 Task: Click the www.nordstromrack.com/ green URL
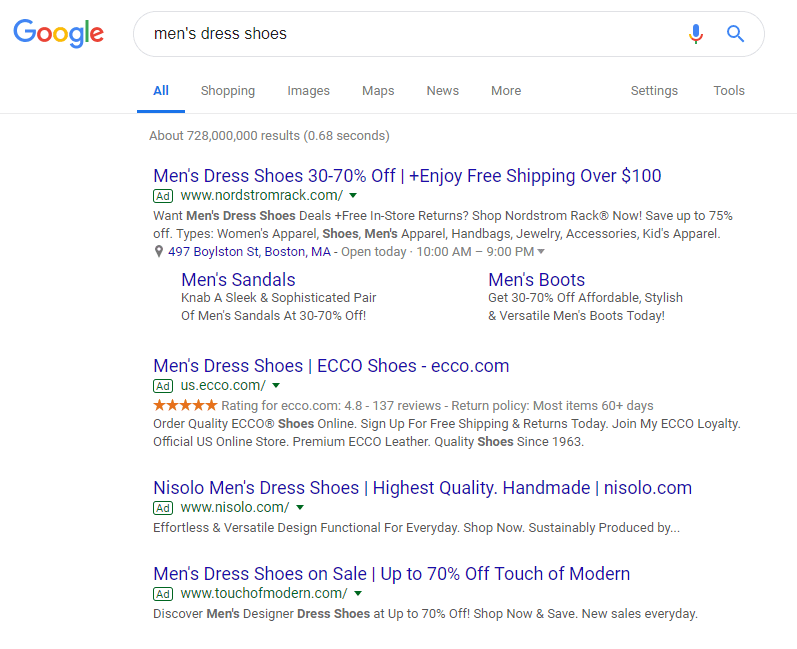pos(262,196)
